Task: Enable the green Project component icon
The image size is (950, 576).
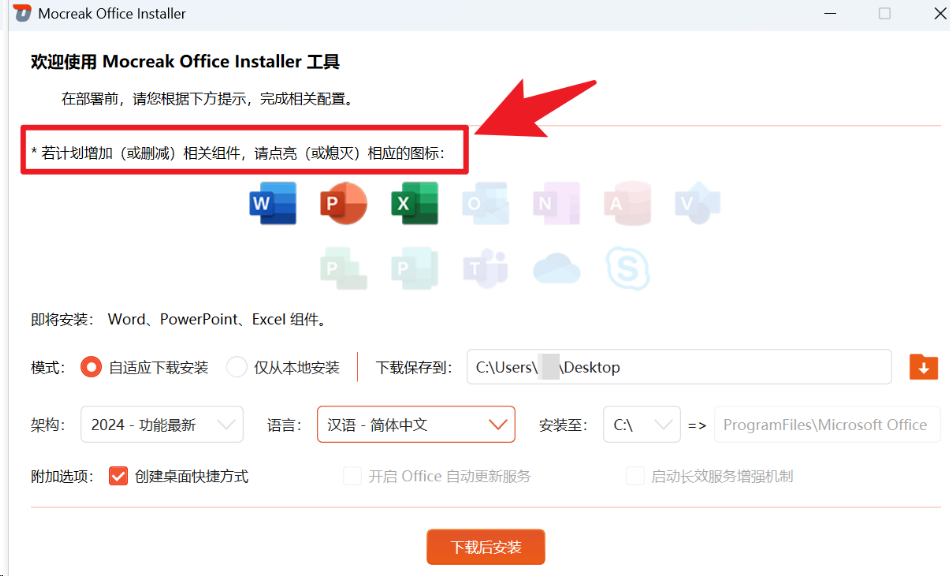Action: (x=344, y=268)
